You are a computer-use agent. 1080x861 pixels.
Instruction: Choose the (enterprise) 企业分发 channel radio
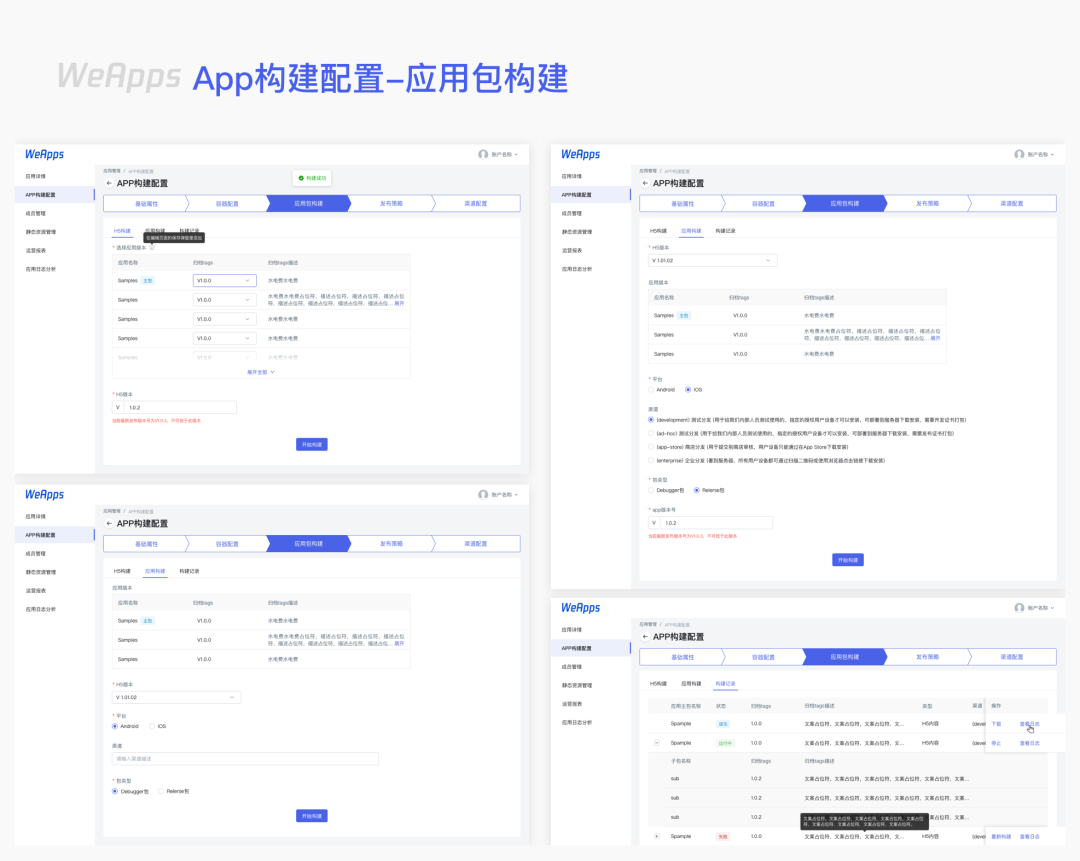651,460
